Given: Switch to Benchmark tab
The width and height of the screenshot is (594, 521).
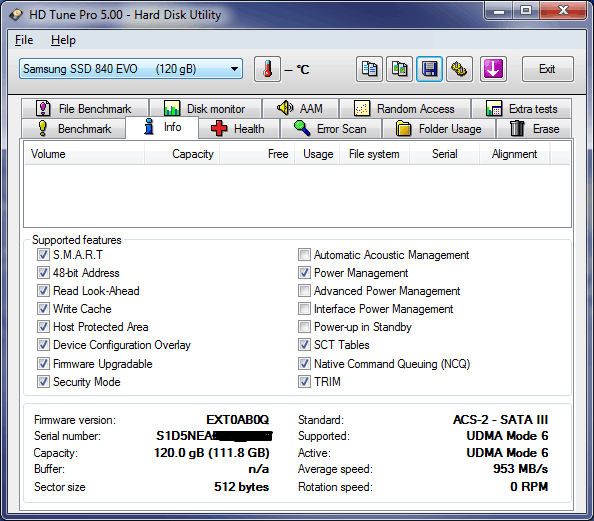Looking at the screenshot, I should (74, 129).
